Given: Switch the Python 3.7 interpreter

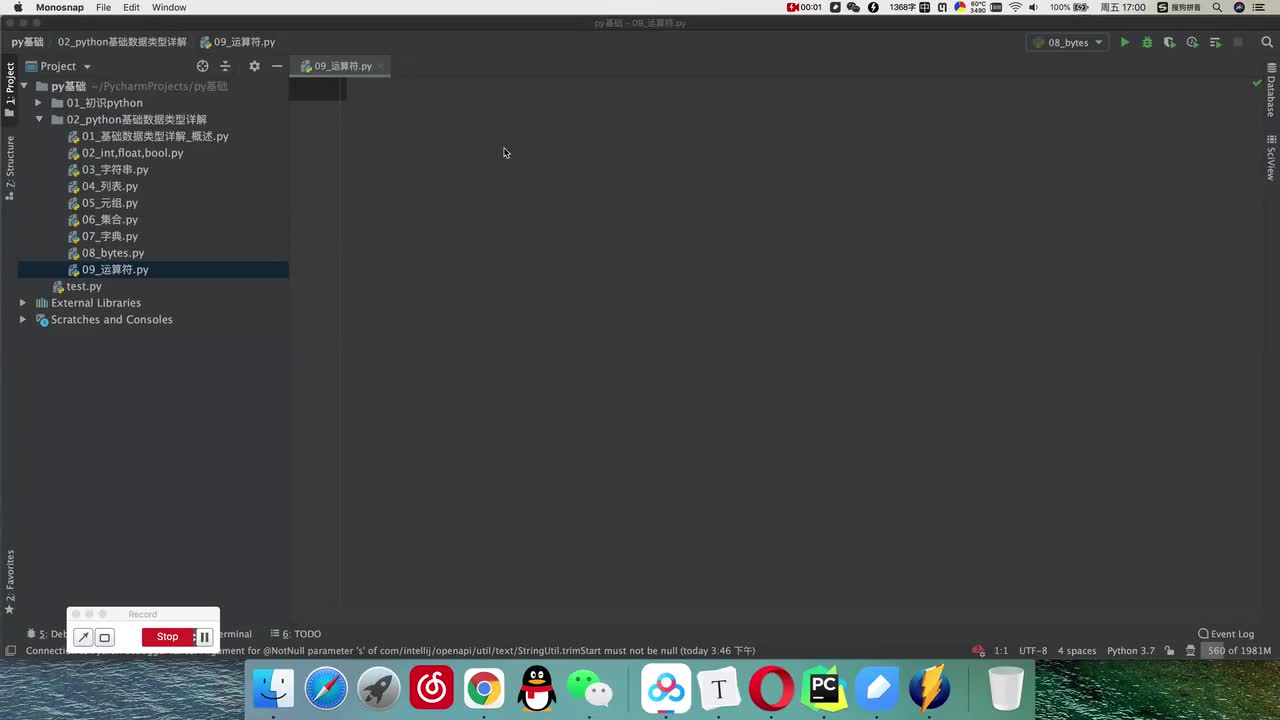Looking at the screenshot, I should coord(1130,651).
